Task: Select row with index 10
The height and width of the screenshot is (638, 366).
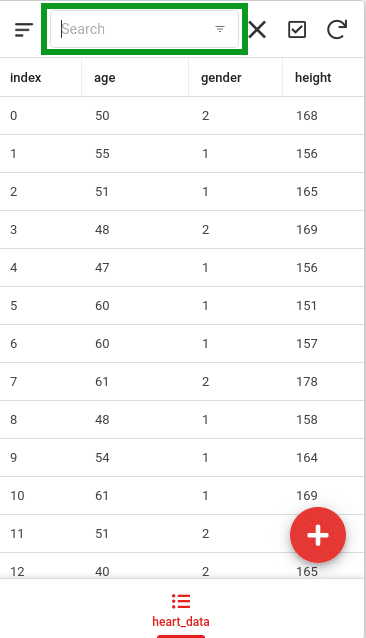Action: [x=182, y=496]
